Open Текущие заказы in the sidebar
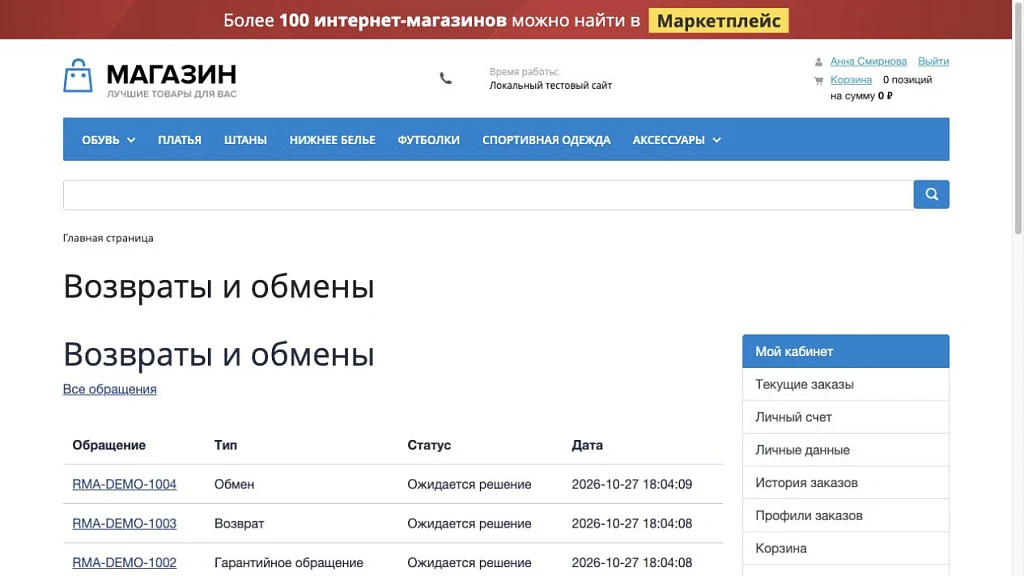Image resolution: width=1024 pixels, height=576 pixels. tap(846, 385)
